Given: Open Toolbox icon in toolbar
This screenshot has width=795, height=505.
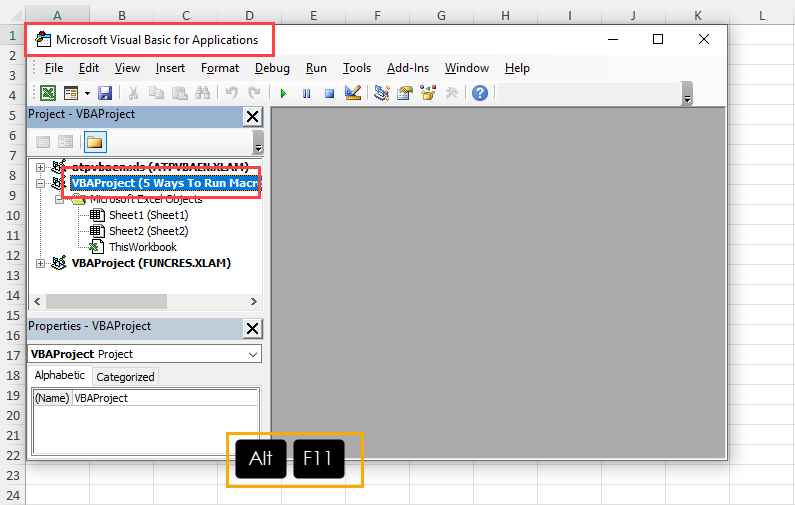Looking at the screenshot, I should coord(451,93).
